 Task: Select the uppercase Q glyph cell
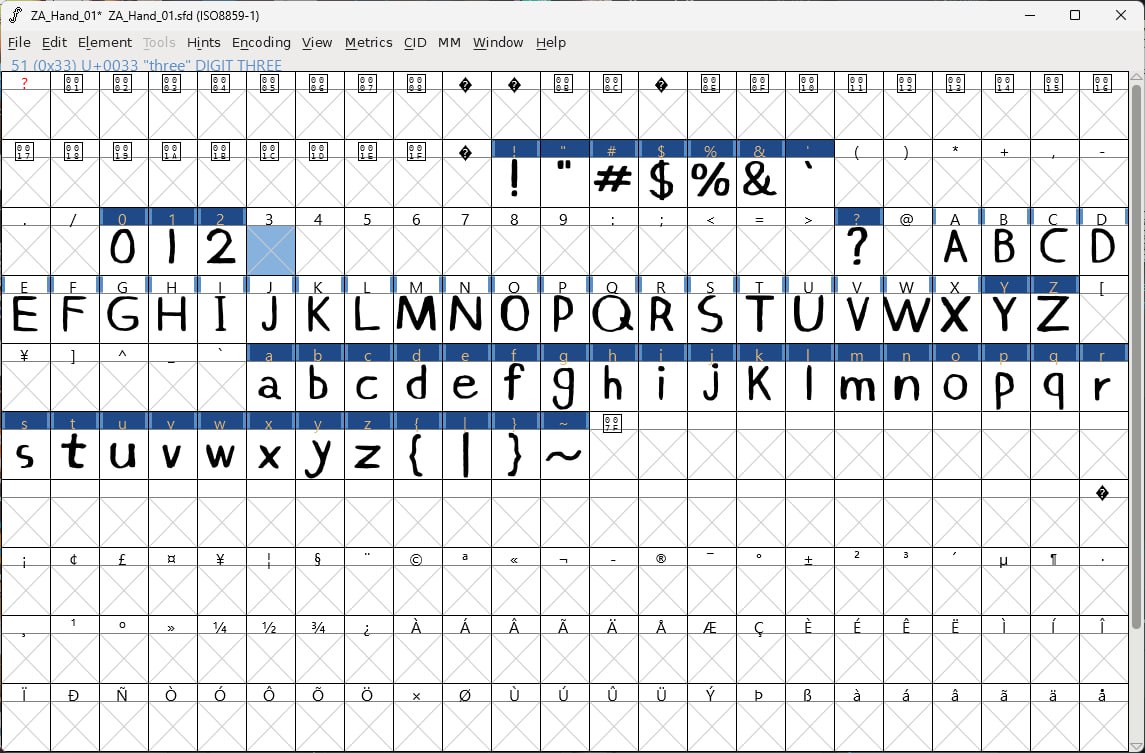tap(612, 315)
